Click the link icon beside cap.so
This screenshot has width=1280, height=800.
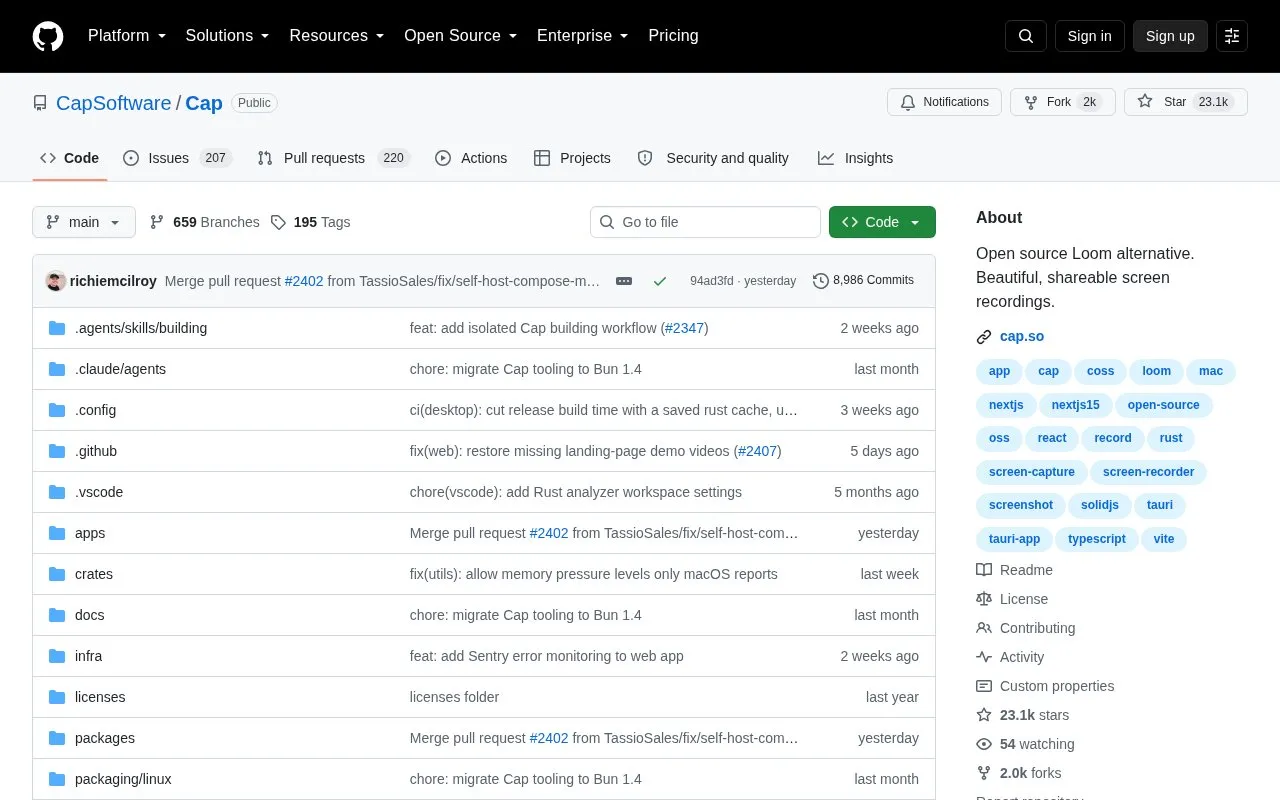point(984,337)
